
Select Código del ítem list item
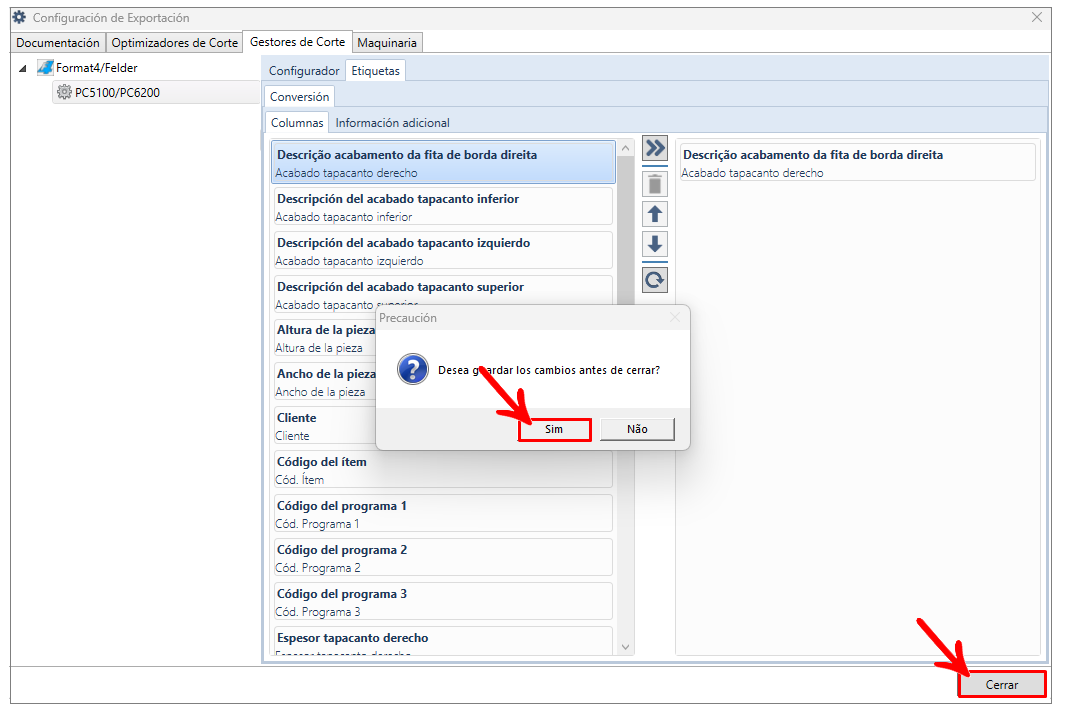(443, 470)
